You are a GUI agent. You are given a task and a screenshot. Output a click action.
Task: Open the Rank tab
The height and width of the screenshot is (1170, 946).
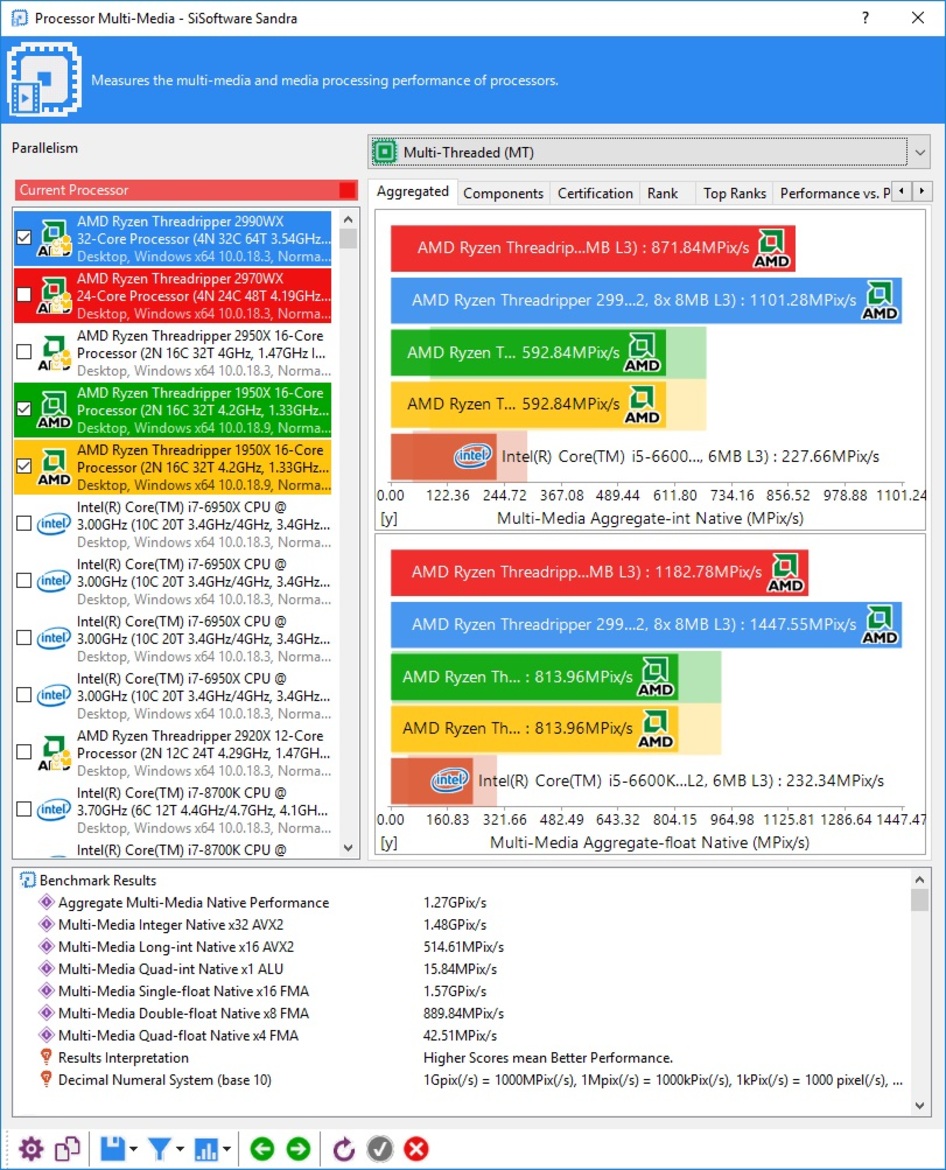(x=662, y=193)
